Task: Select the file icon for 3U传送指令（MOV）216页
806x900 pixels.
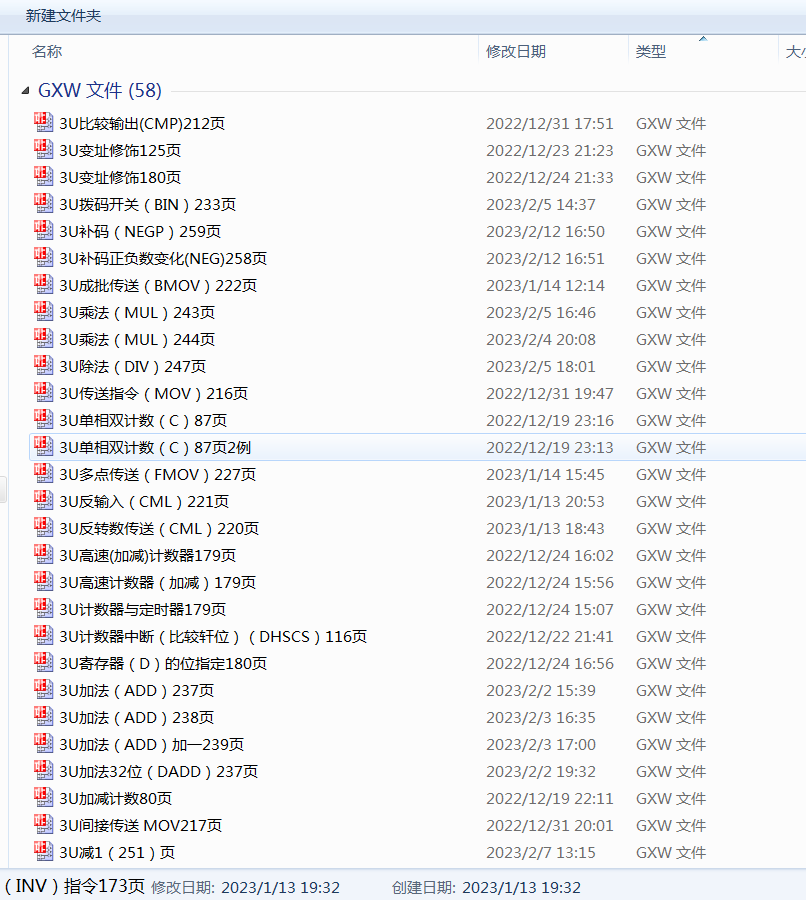Action: [43, 393]
